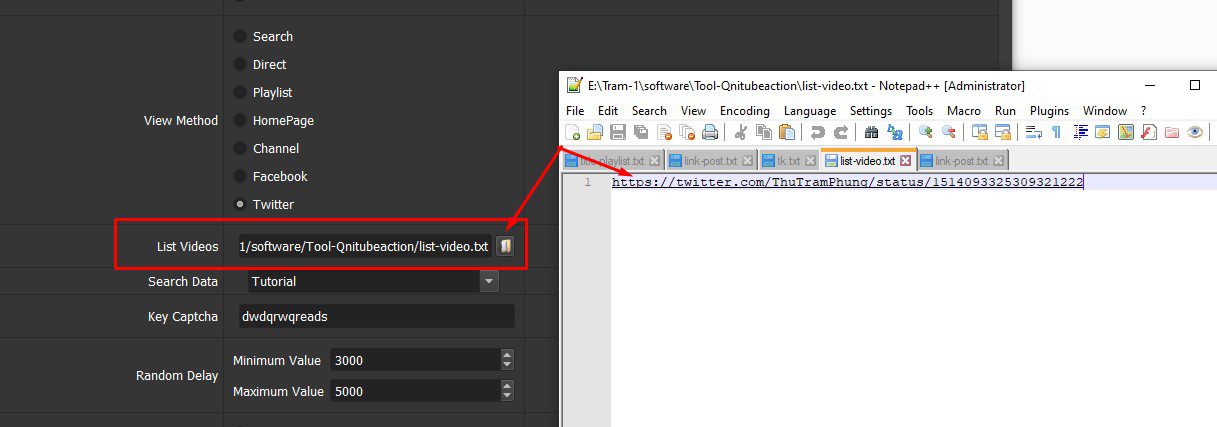Screen dimensions: 1217x427
Task: Toggle synchronized vertical scrolling icon
Action: click(x=980, y=132)
